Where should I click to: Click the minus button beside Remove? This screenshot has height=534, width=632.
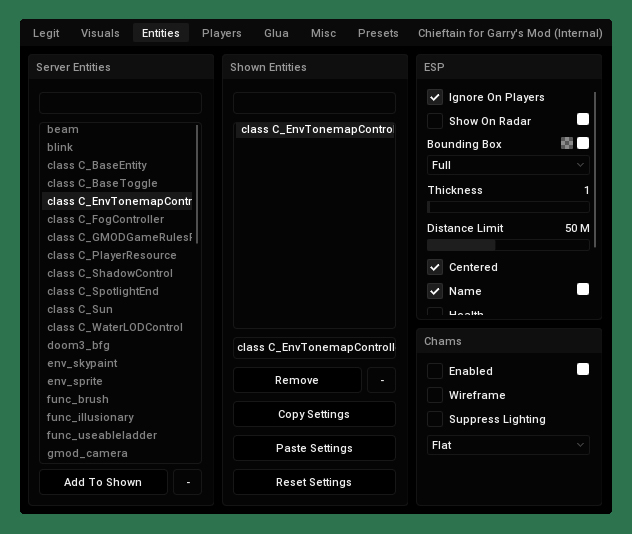[x=381, y=380]
